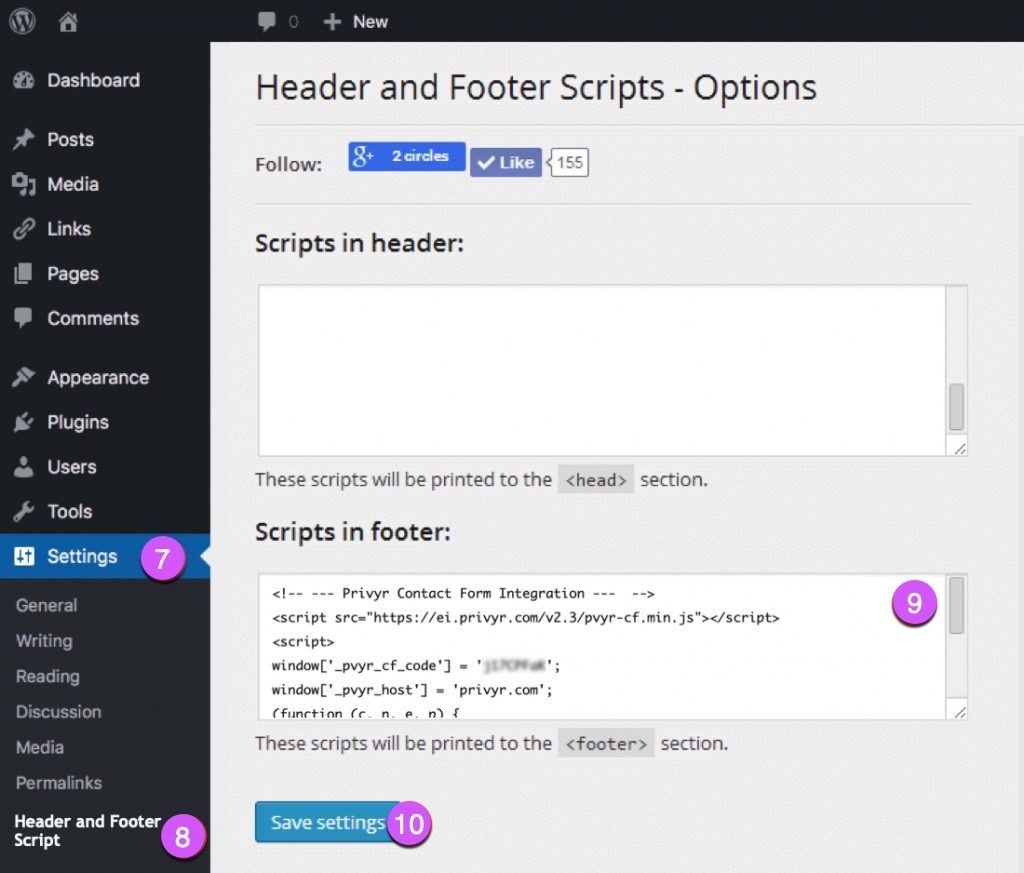Image resolution: width=1024 pixels, height=873 pixels.
Task: Click the footer textarea resize handle
Action: [x=959, y=712]
